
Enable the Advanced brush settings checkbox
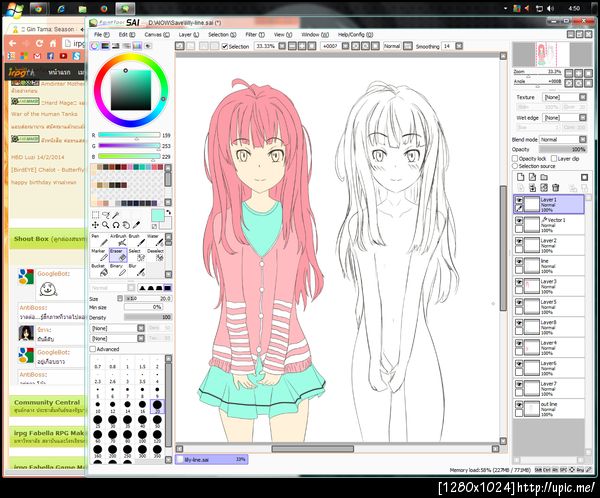pyautogui.click(x=93, y=349)
